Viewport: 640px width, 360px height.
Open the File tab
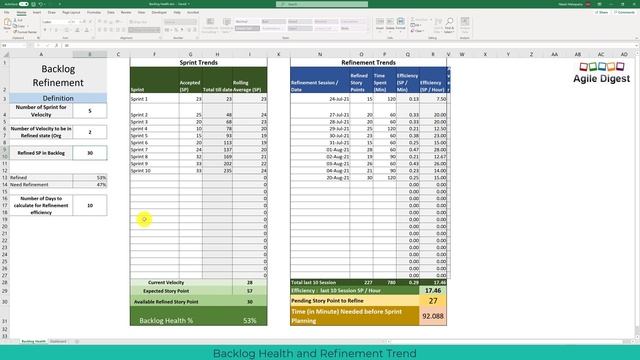point(7,13)
